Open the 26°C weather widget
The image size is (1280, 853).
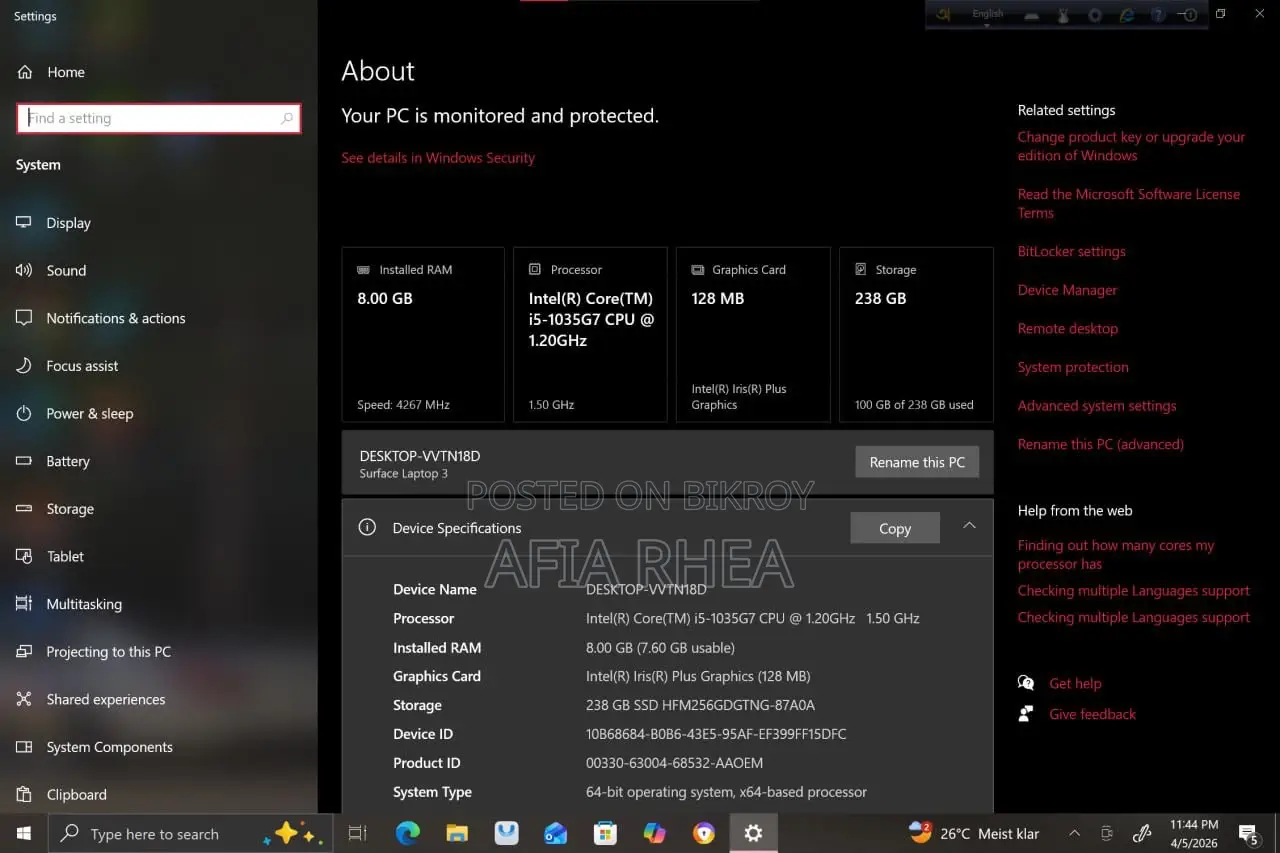coord(973,833)
